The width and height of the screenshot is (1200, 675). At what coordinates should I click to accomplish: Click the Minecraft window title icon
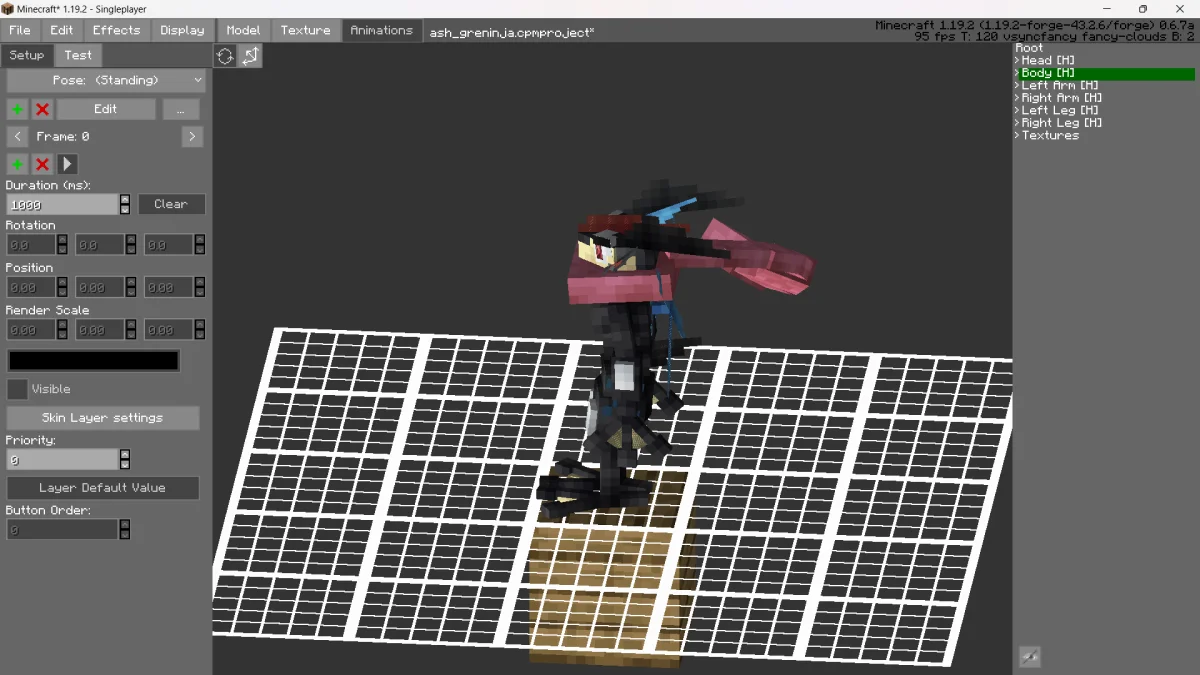[x=8, y=8]
